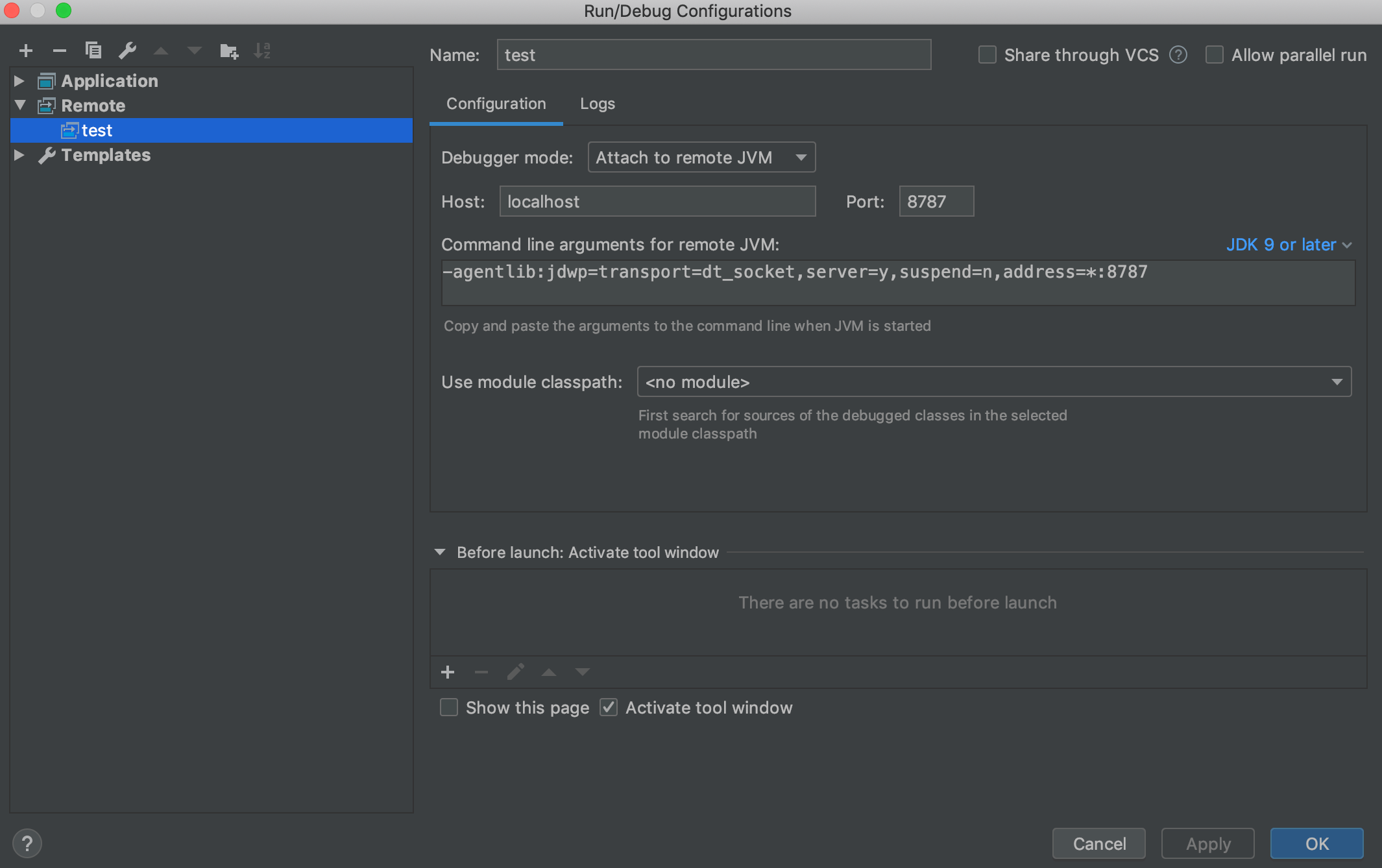Remove selected configuration with minus icon

(60, 51)
